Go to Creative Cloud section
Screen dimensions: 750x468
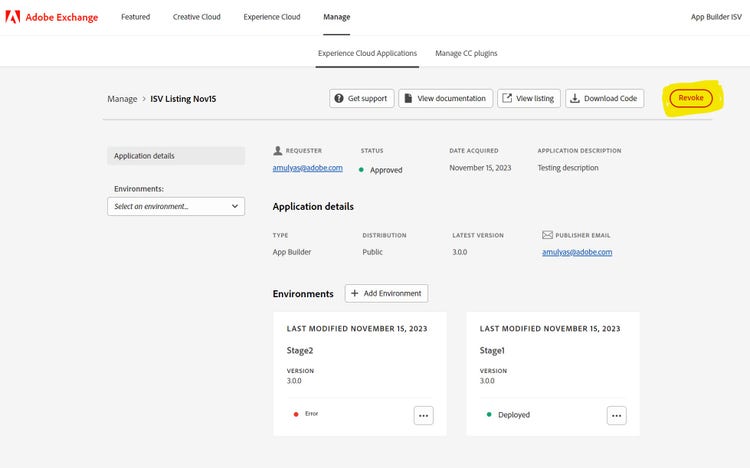click(196, 17)
